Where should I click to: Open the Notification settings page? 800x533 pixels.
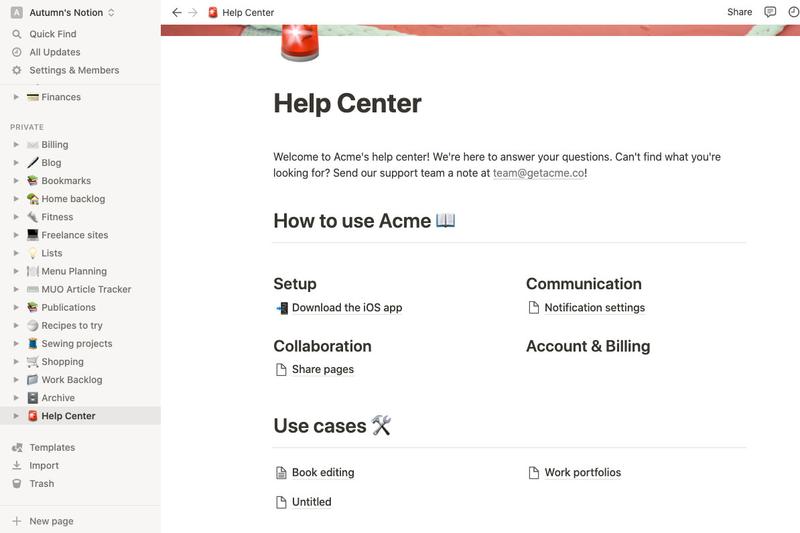pyautogui.click(x=594, y=308)
